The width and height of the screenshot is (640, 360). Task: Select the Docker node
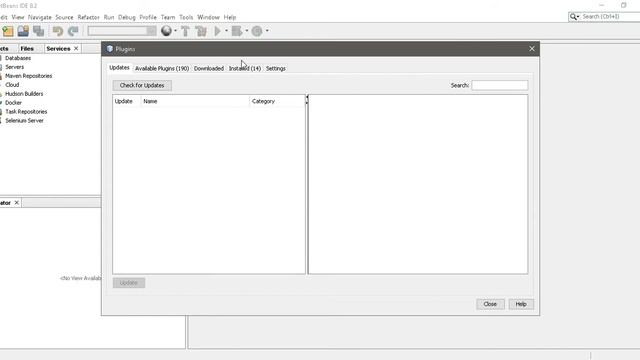click(x=13, y=103)
